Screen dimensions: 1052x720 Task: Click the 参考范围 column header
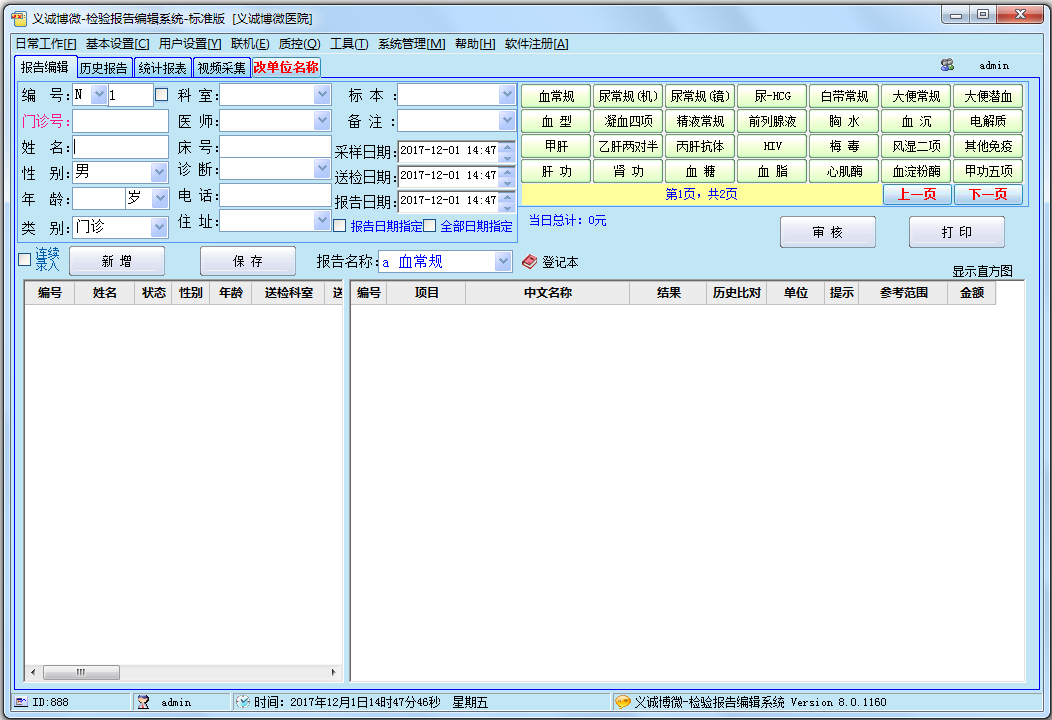(x=904, y=293)
